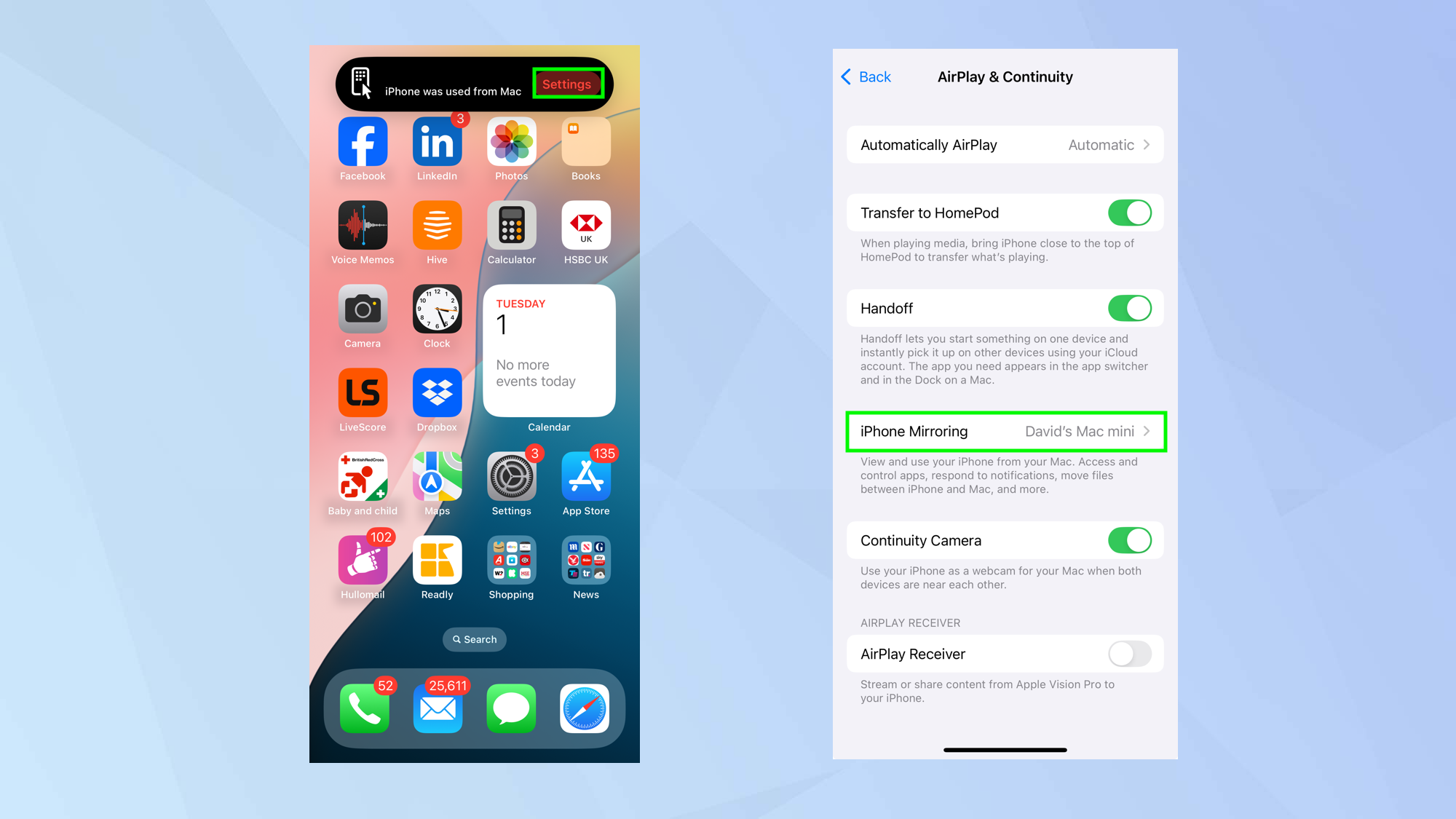Image resolution: width=1456 pixels, height=819 pixels.
Task: Open the Facebook app
Action: (x=364, y=142)
